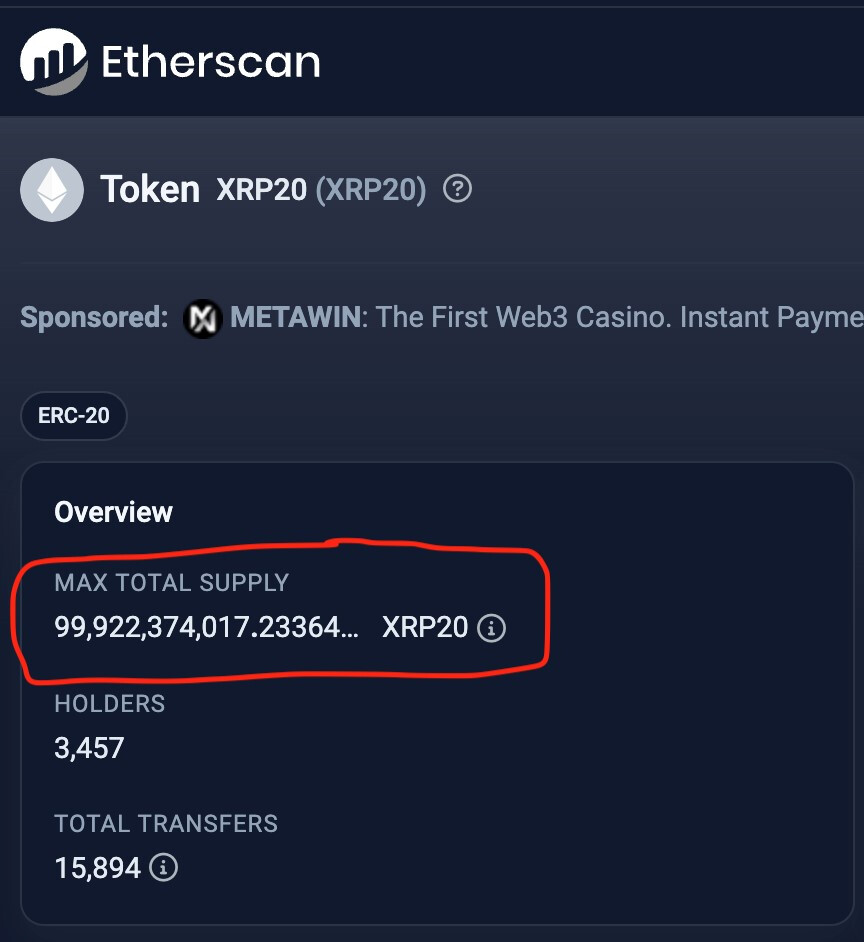Click the ERC-20 badge

pyautogui.click(x=73, y=416)
